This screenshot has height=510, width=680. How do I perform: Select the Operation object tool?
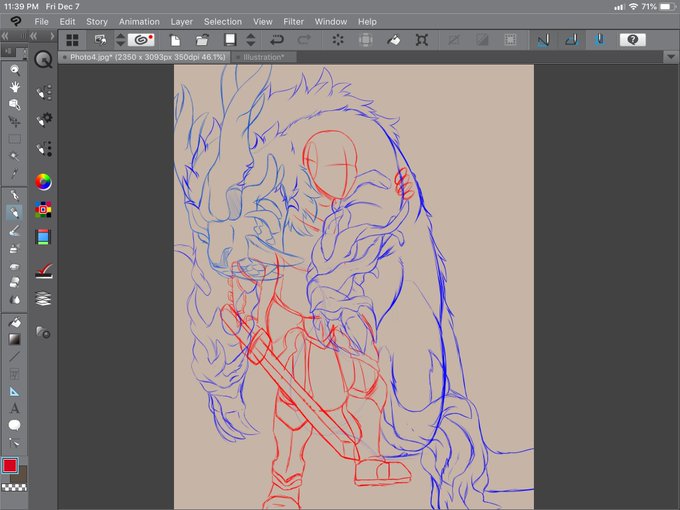pos(14,104)
